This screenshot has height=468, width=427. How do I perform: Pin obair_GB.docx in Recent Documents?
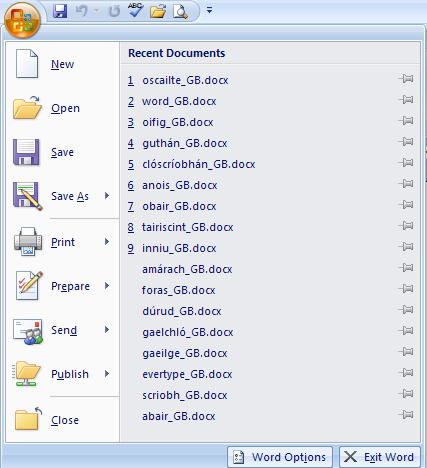[406, 205]
